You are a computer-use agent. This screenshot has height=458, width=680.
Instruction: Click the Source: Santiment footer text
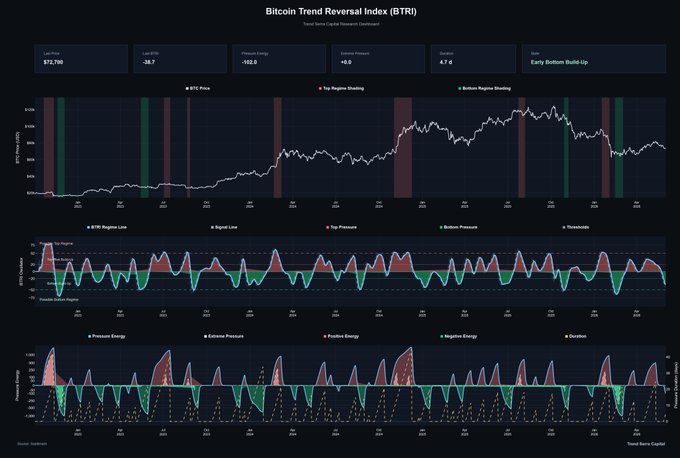32,444
